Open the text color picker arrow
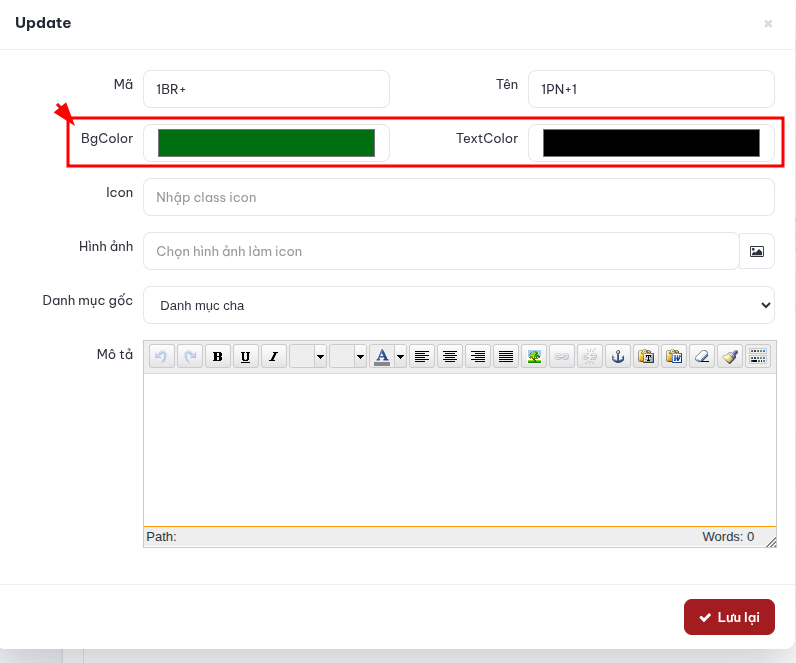 pyautogui.click(x=401, y=356)
